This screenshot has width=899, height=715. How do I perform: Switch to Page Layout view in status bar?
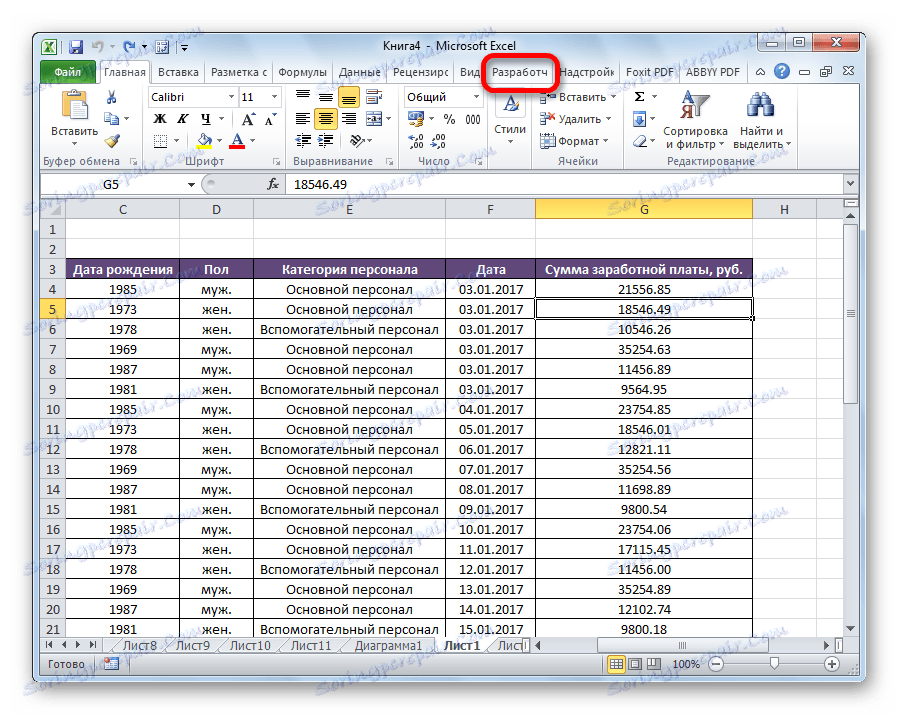coord(635,664)
